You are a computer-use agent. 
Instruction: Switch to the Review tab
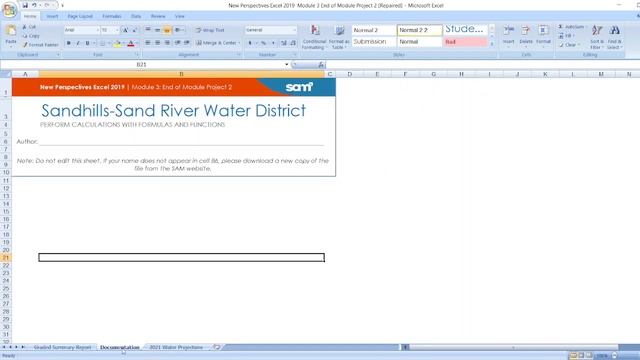pos(158,16)
